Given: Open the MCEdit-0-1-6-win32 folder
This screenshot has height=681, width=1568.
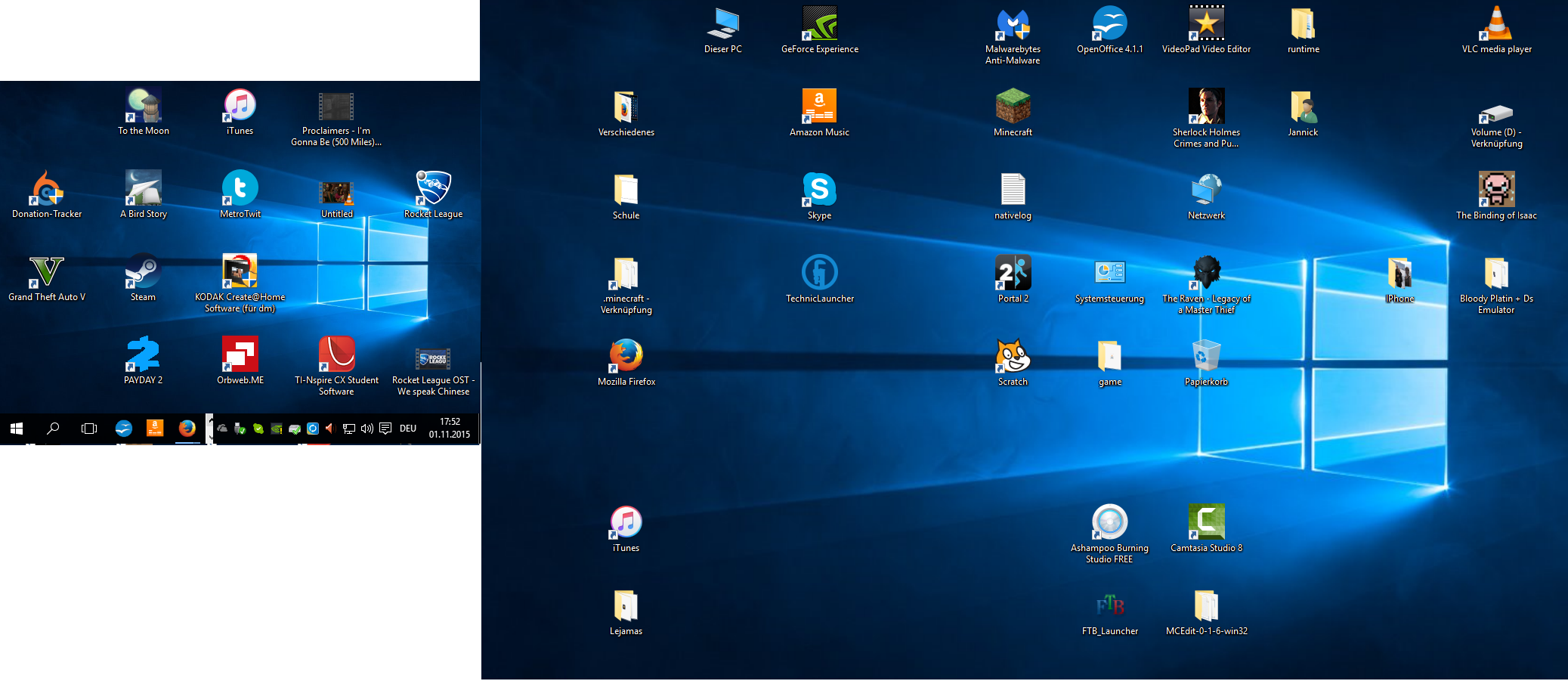Looking at the screenshot, I should click(x=1206, y=612).
